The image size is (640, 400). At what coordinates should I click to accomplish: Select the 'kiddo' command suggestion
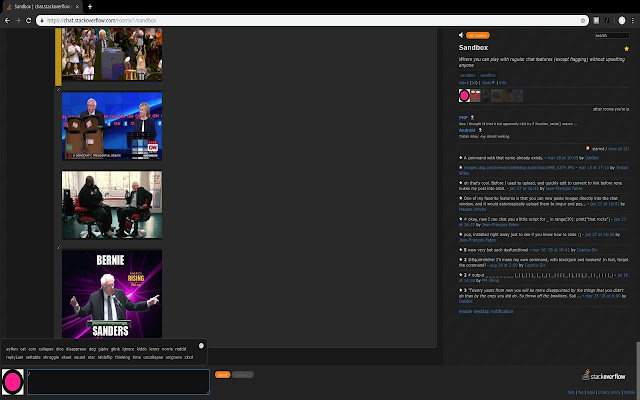(142, 349)
